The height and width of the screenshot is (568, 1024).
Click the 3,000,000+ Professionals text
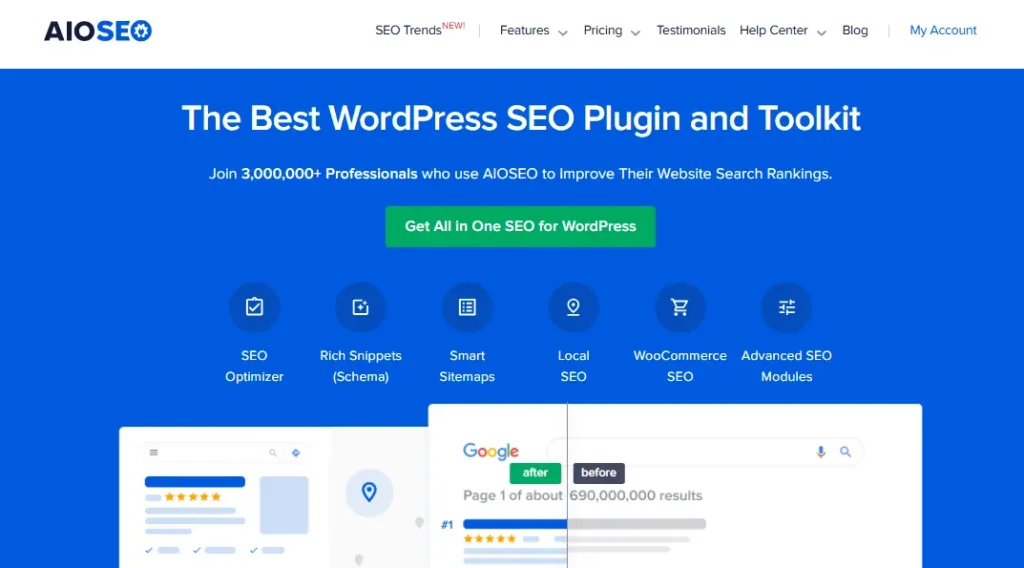point(329,174)
